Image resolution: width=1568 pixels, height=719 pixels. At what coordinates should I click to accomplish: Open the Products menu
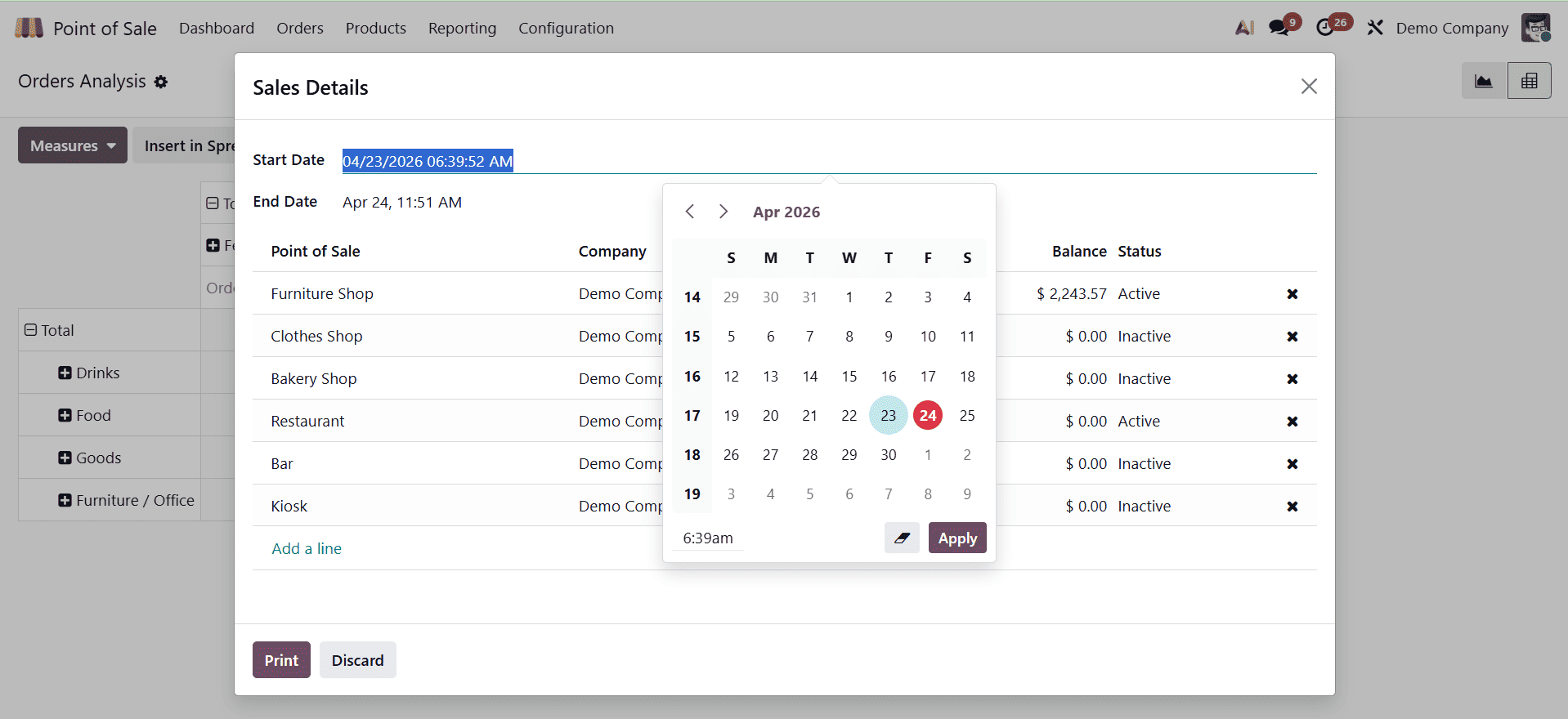pyautogui.click(x=376, y=28)
